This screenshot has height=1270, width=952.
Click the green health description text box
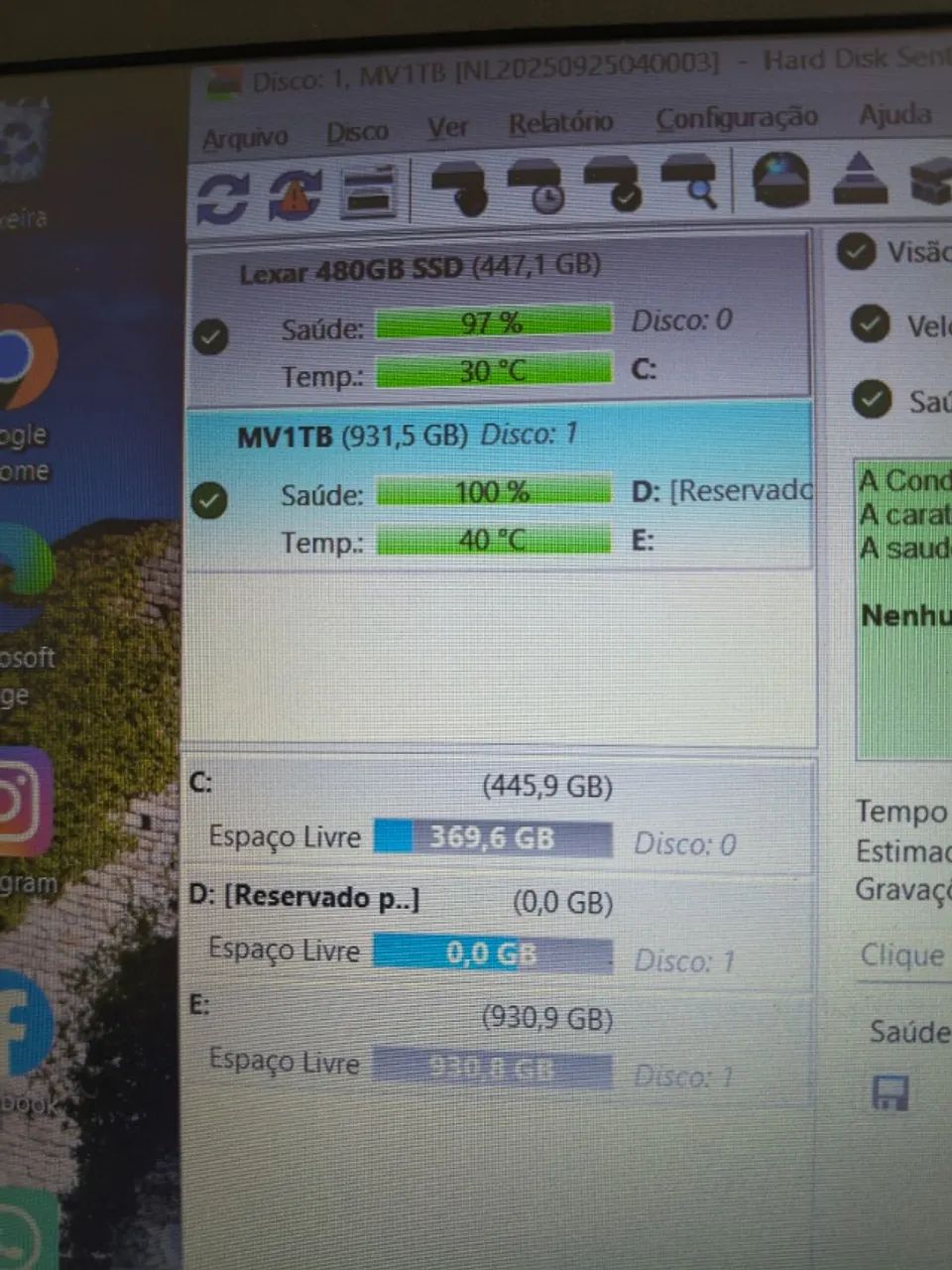pyautogui.click(x=904, y=608)
